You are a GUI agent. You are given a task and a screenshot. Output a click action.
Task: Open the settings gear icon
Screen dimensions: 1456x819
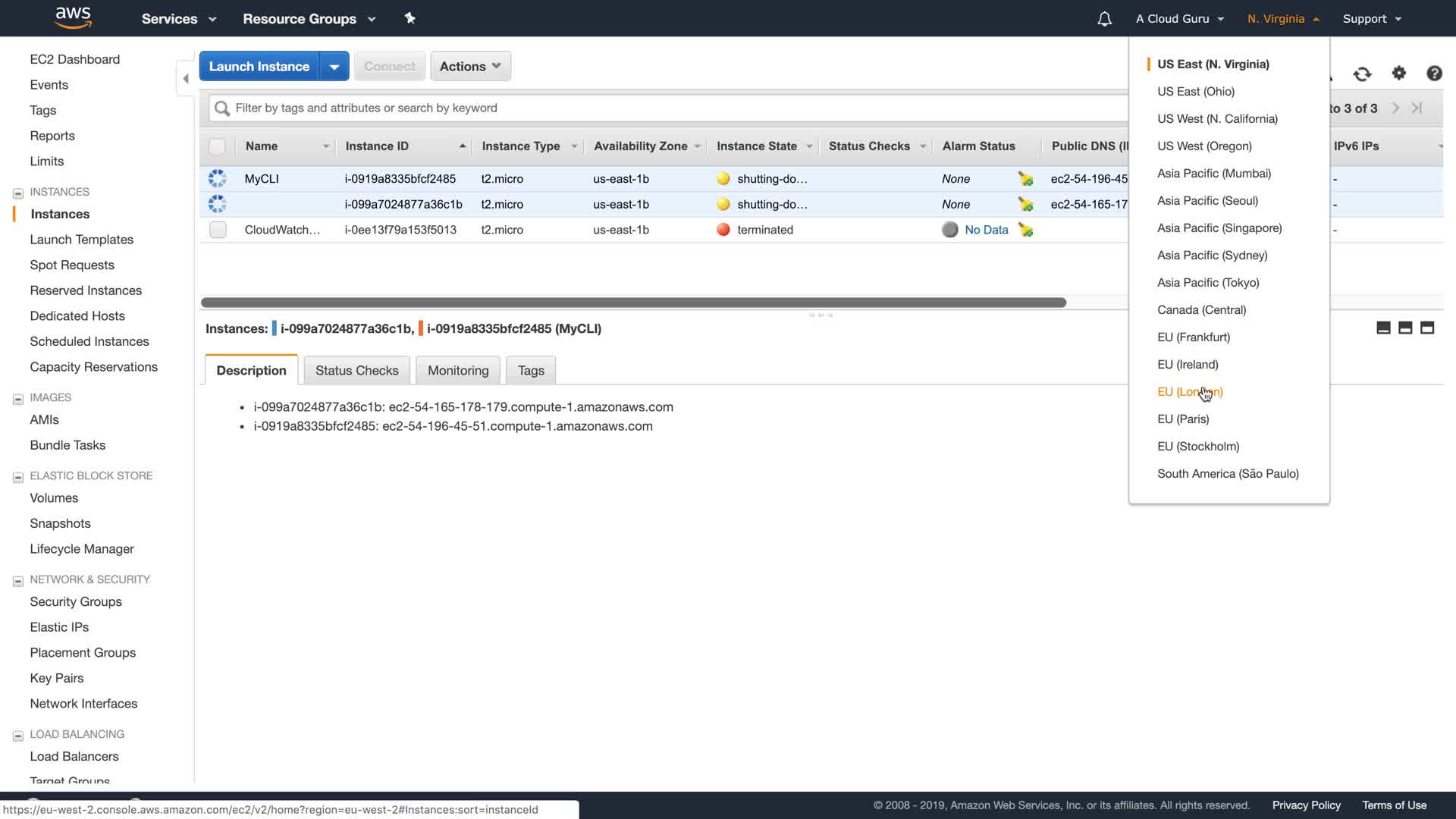(1398, 73)
